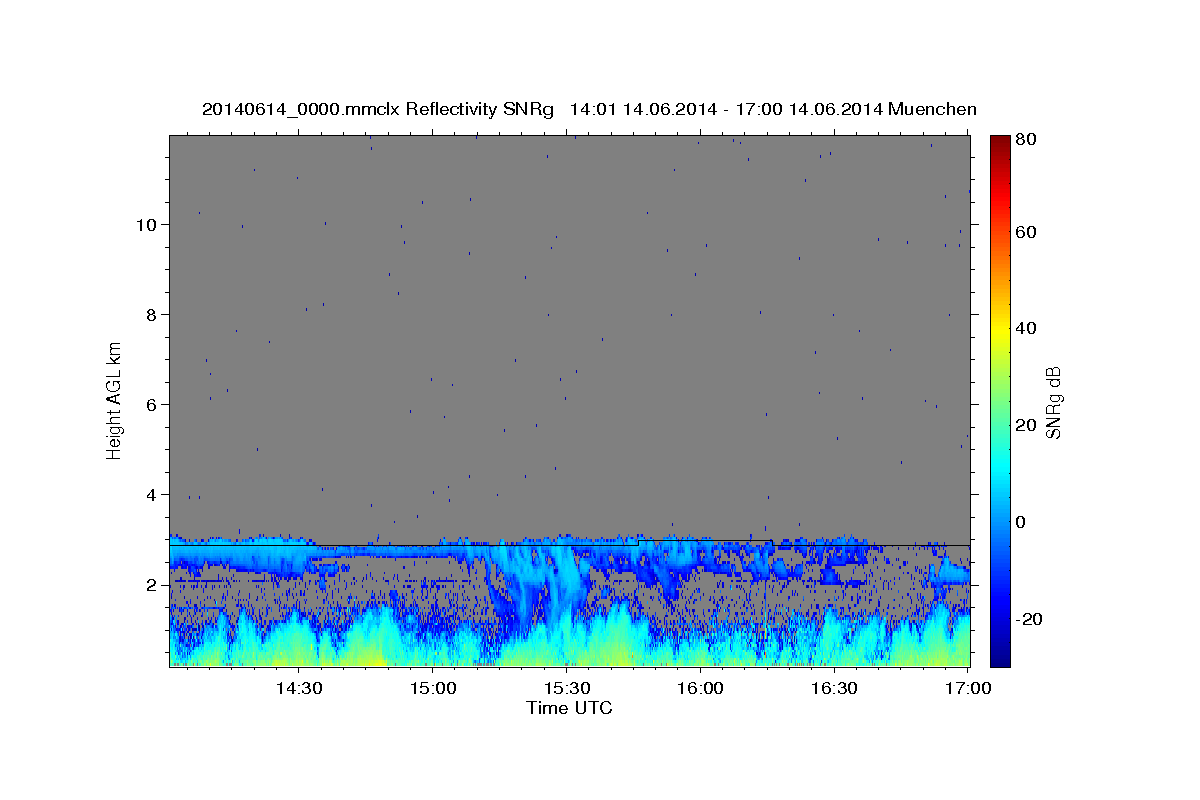This screenshot has width=1200, height=800.
Task: Click the 'Time UTC' axis label
Action: click(x=569, y=708)
